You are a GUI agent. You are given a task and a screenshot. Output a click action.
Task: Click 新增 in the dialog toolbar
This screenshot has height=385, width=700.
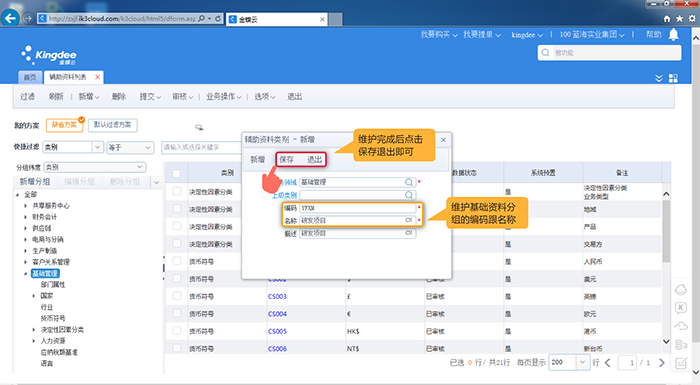[258, 159]
